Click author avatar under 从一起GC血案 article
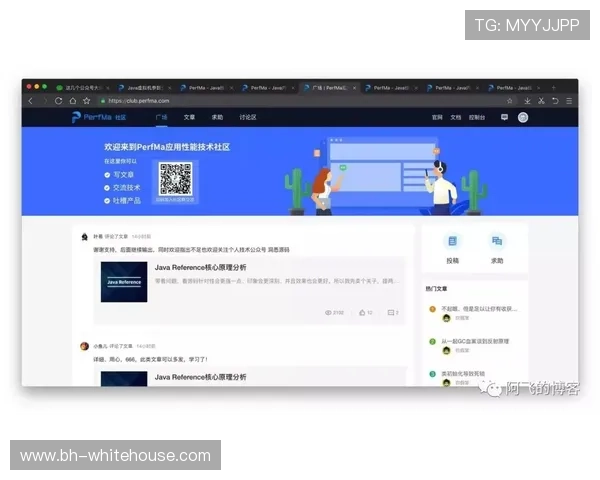The height and width of the screenshot is (480, 600). point(446,350)
